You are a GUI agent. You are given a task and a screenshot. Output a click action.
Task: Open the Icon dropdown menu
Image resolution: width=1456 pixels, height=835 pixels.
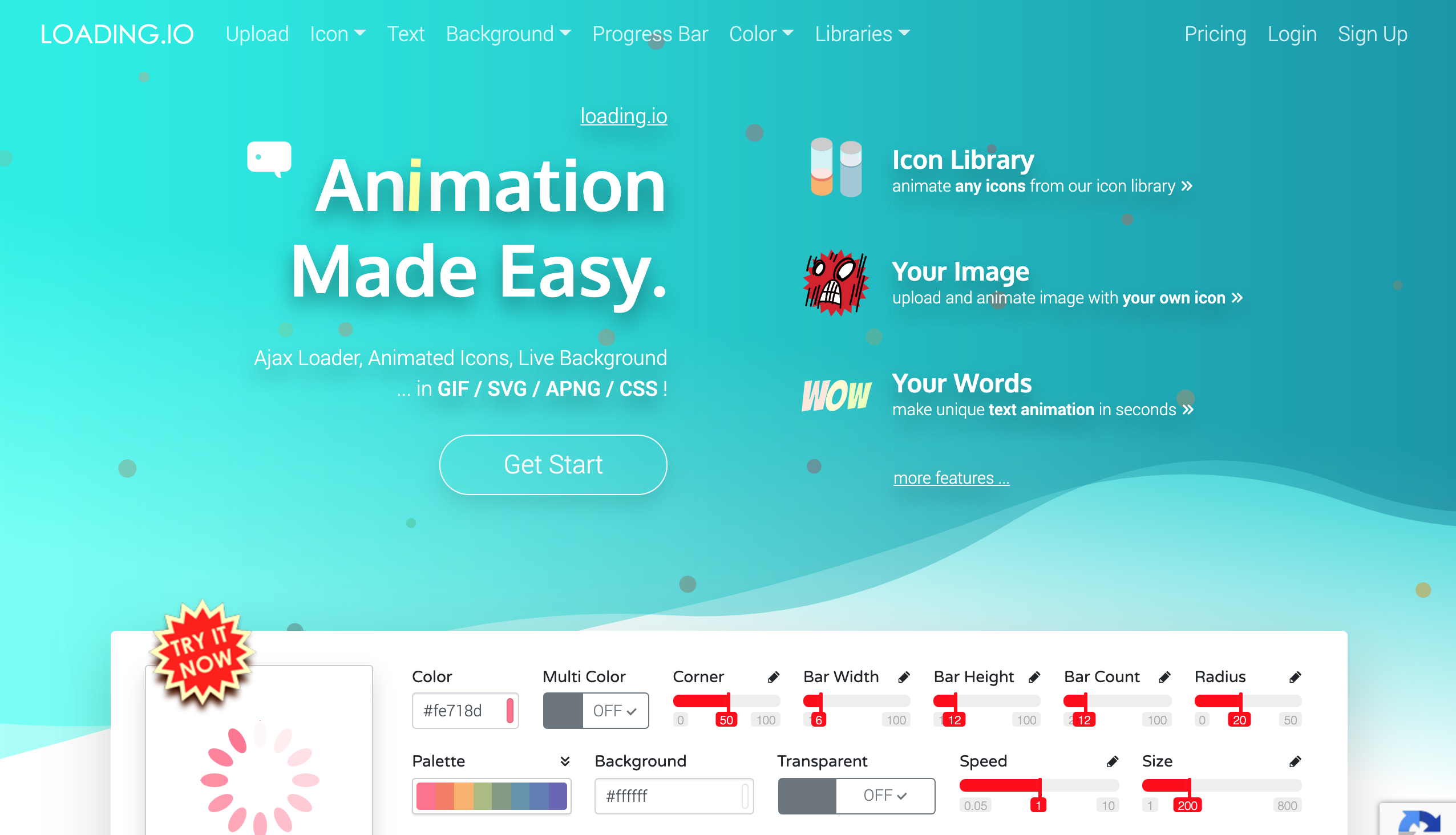(x=337, y=34)
